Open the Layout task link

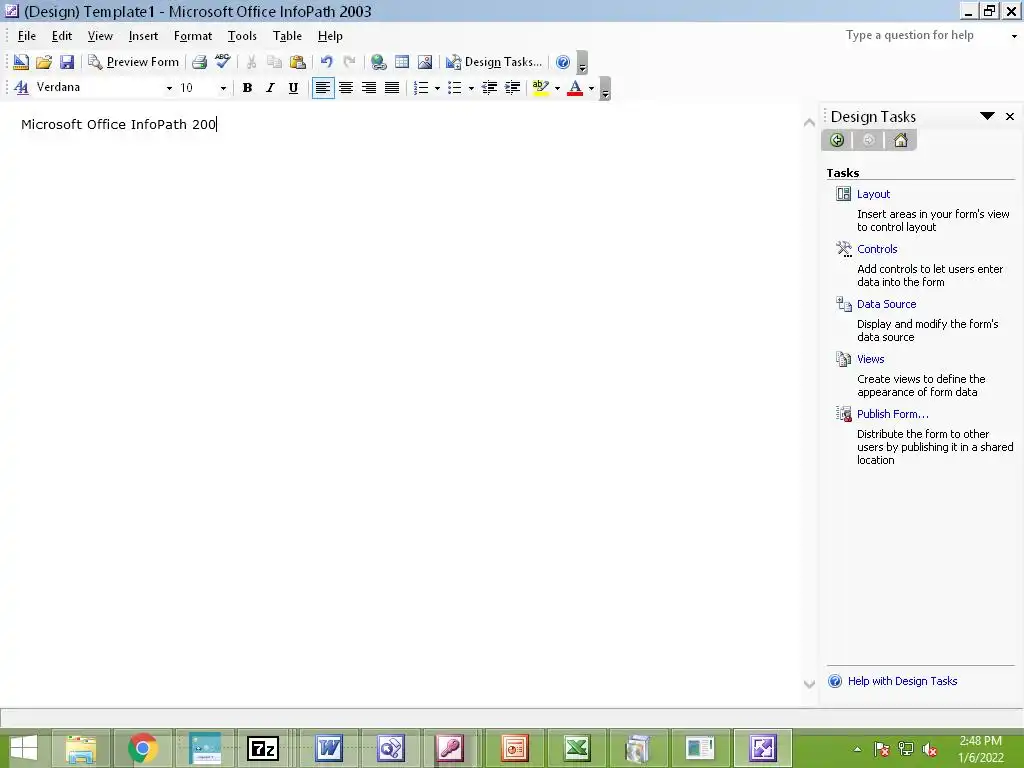tap(873, 194)
